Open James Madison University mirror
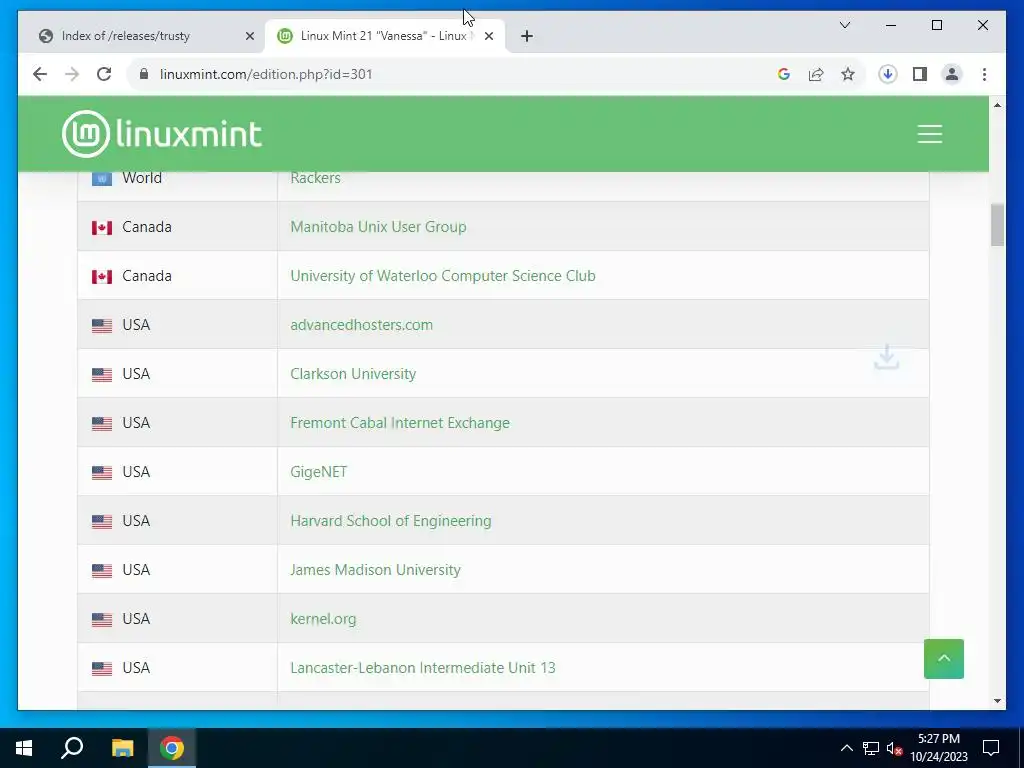Screen dimensions: 1024x768 376,569
